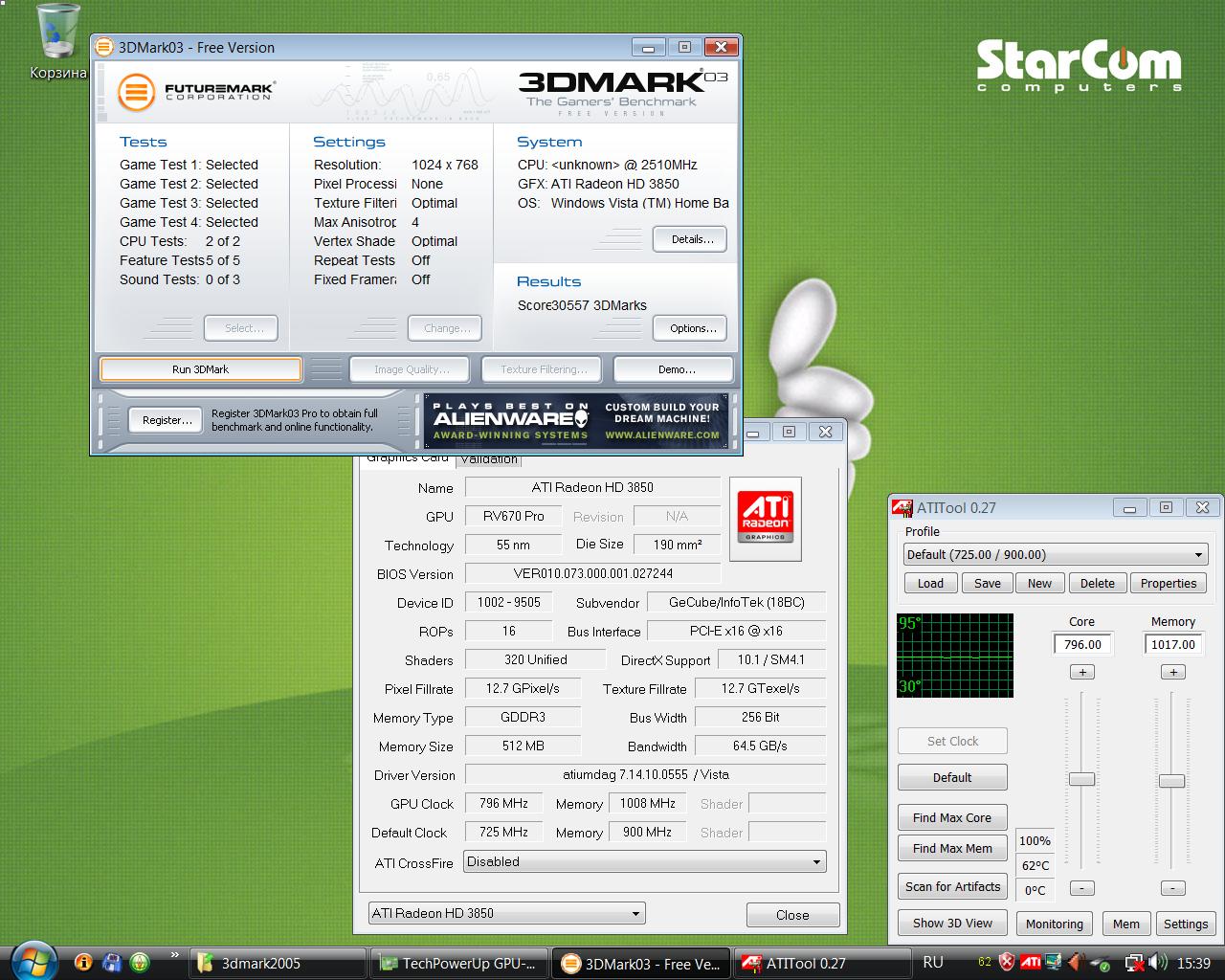
Task: Click Find Max Mem button
Action: click(x=952, y=848)
